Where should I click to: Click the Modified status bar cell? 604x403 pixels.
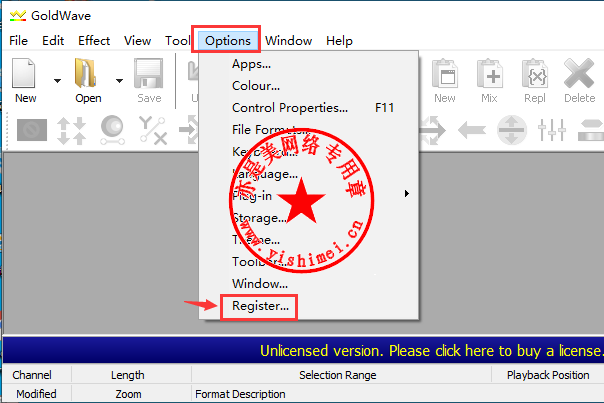click(x=36, y=394)
